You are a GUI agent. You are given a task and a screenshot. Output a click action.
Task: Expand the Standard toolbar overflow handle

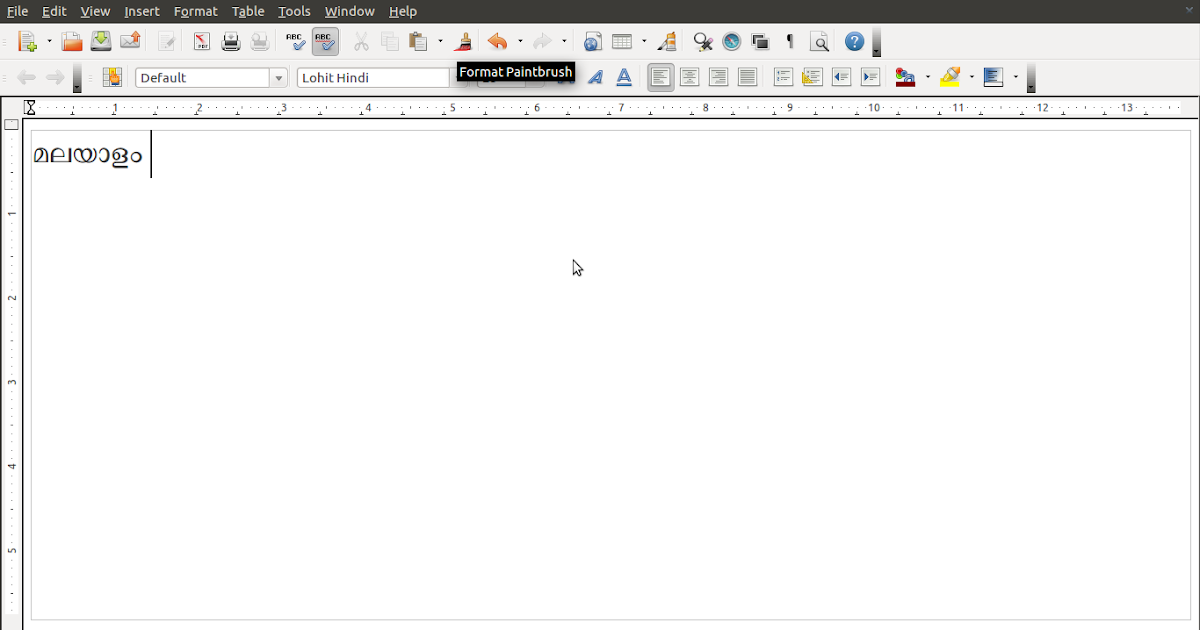tap(877, 43)
